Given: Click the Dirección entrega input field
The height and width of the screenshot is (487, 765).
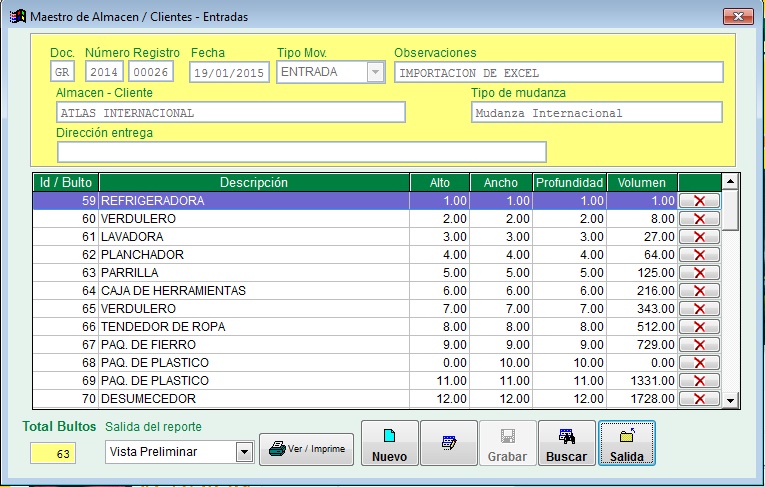Looking at the screenshot, I should pos(302,152).
